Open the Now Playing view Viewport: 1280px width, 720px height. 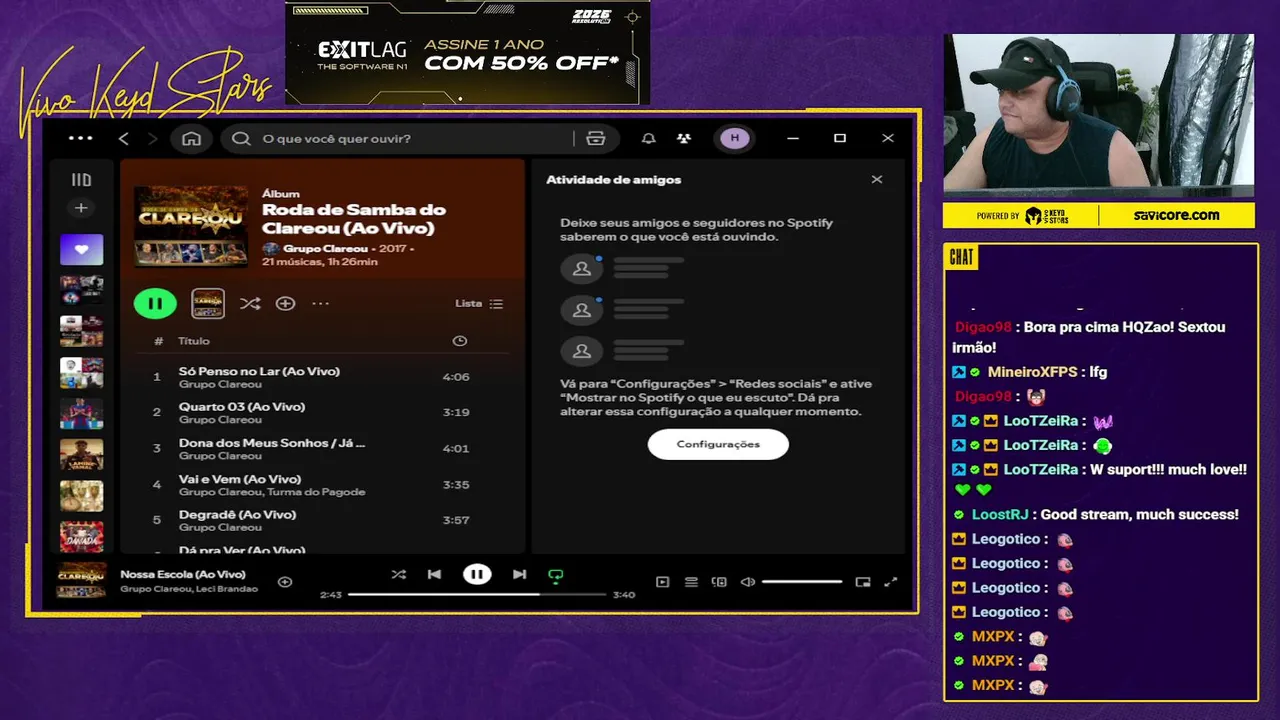click(x=662, y=581)
